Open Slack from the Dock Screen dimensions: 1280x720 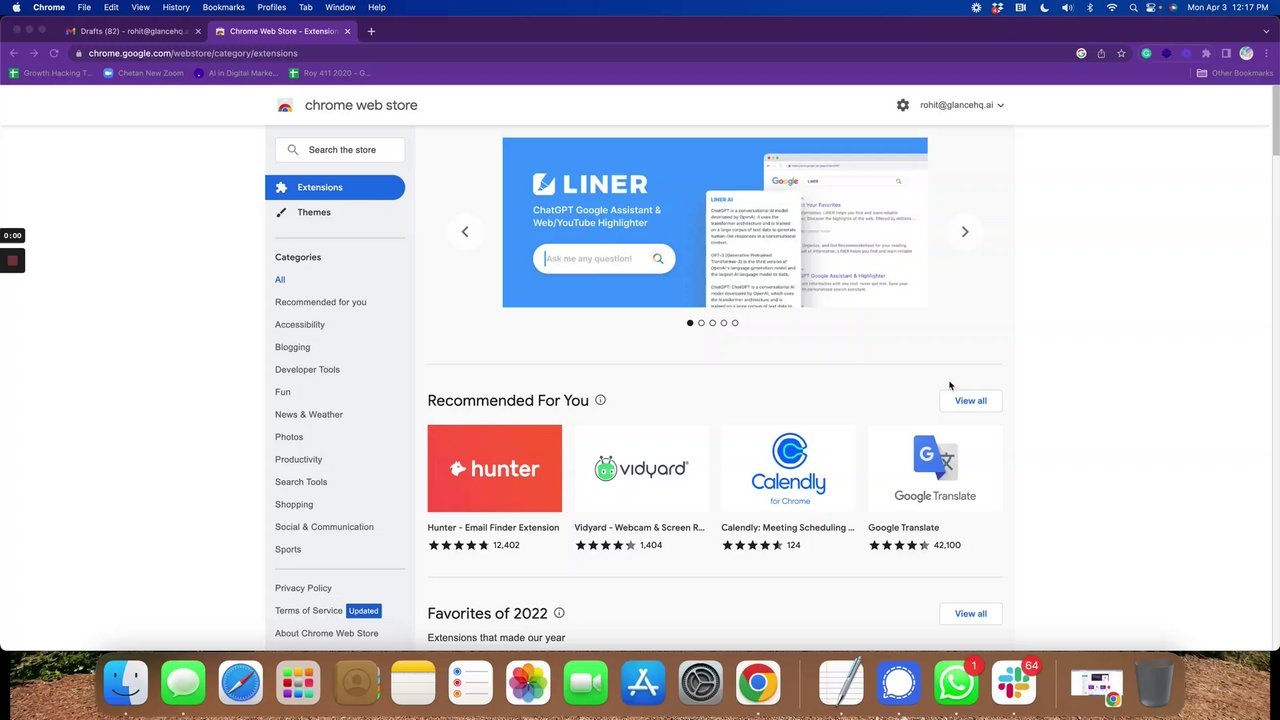point(1014,684)
